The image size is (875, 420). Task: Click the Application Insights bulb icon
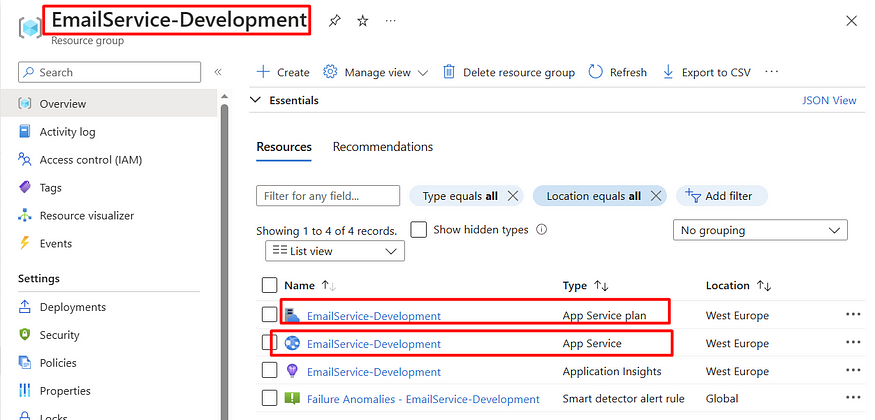point(292,370)
